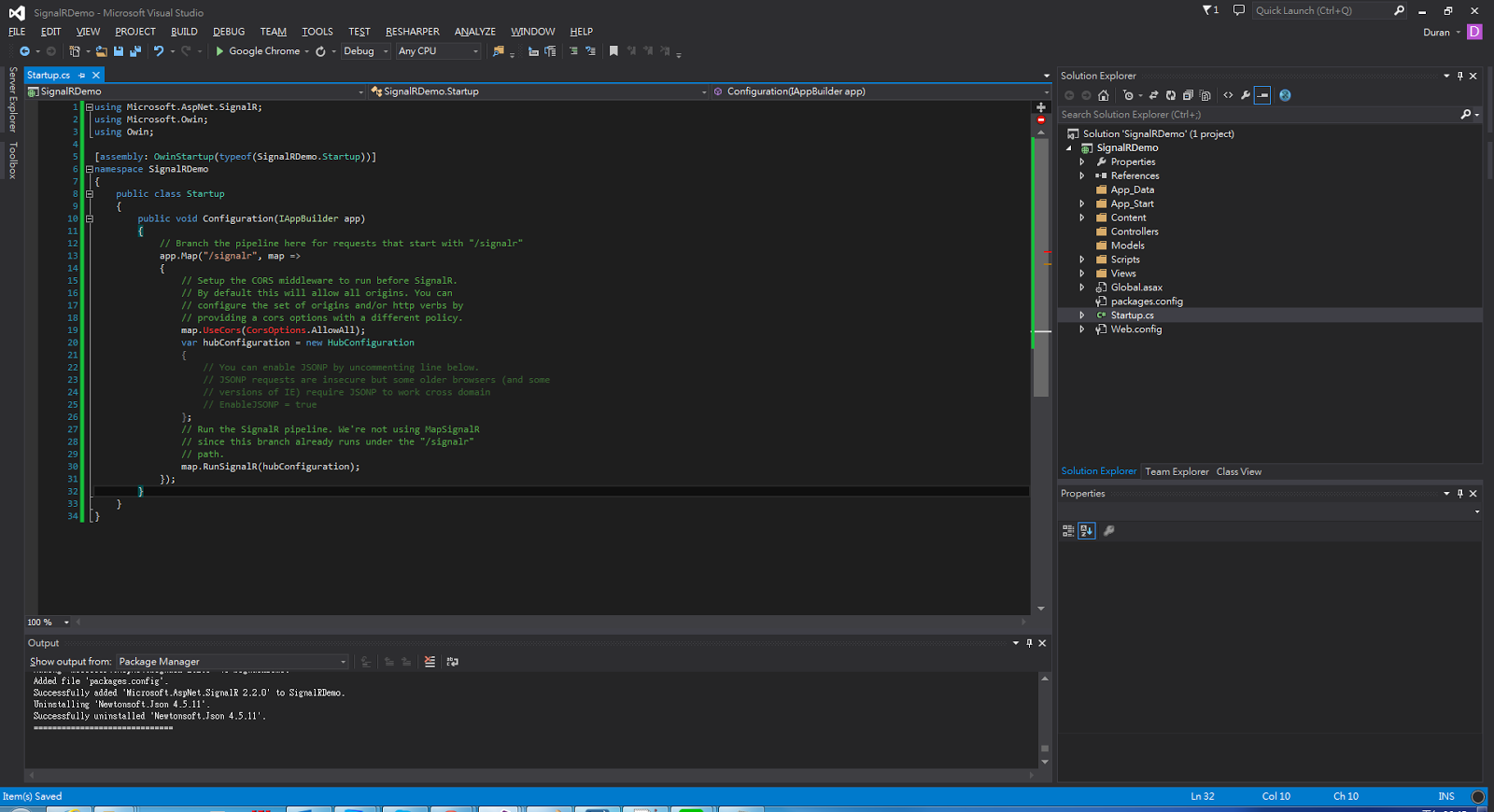Toggle auto hide pin on Output panel
Screen dimensions: 1494x812
point(1029,643)
